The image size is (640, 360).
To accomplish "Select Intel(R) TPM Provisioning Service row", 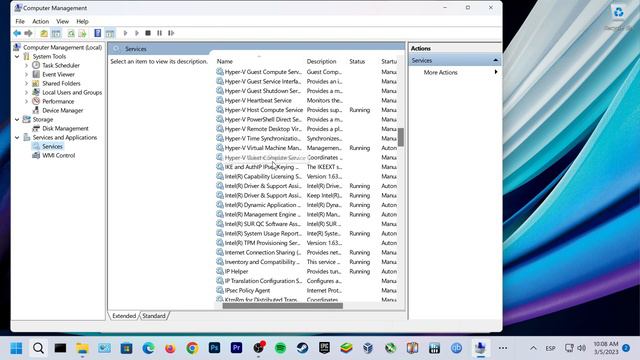I will click(x=306, y=243).
